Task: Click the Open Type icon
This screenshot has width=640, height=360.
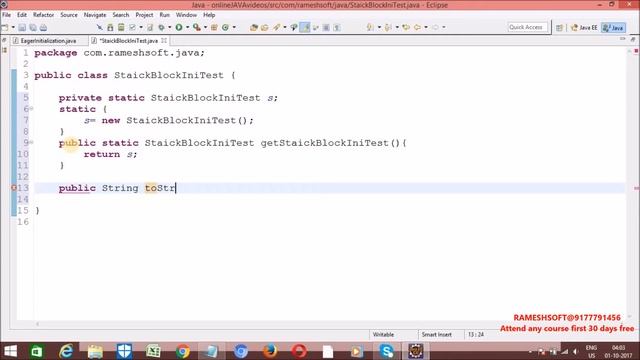Action: [x=254, y=27]
